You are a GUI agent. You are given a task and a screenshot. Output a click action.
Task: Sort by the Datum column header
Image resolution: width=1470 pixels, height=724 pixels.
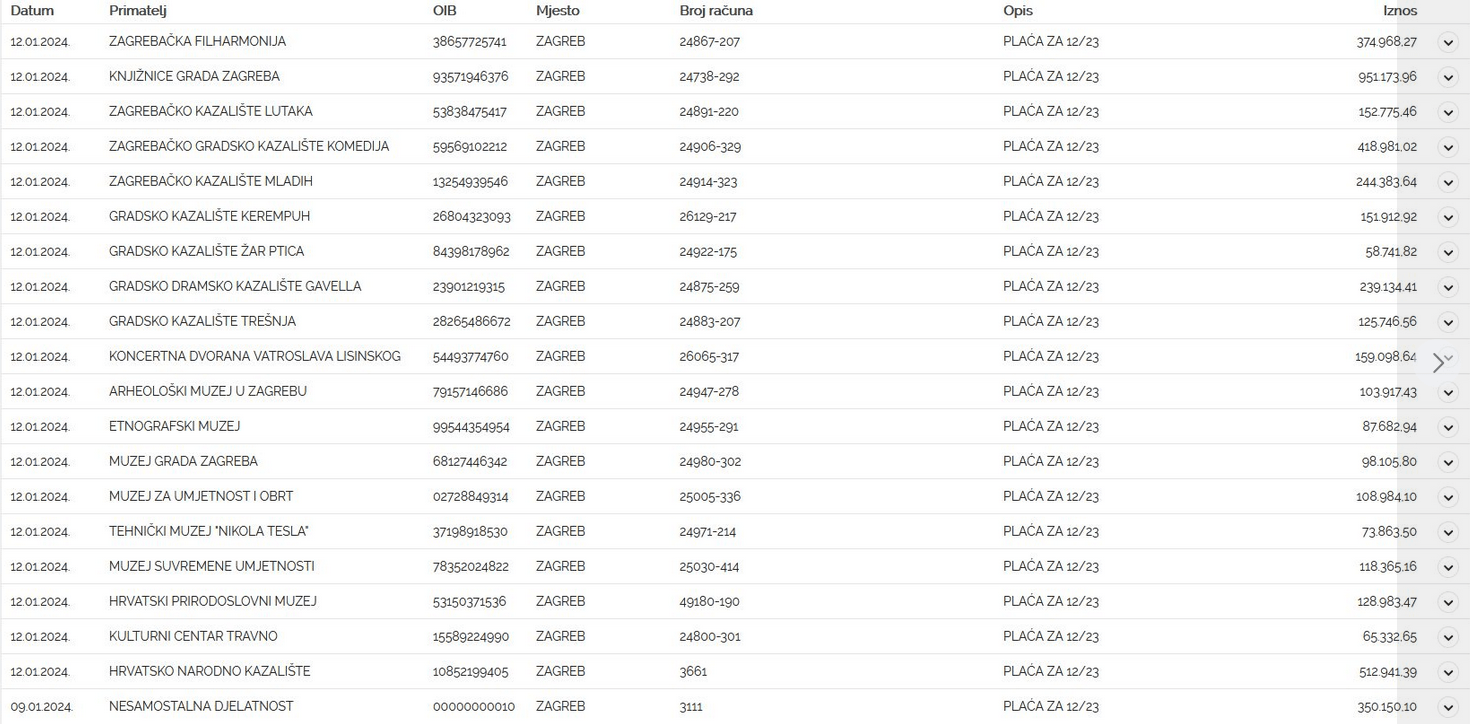tap(32, 11)
